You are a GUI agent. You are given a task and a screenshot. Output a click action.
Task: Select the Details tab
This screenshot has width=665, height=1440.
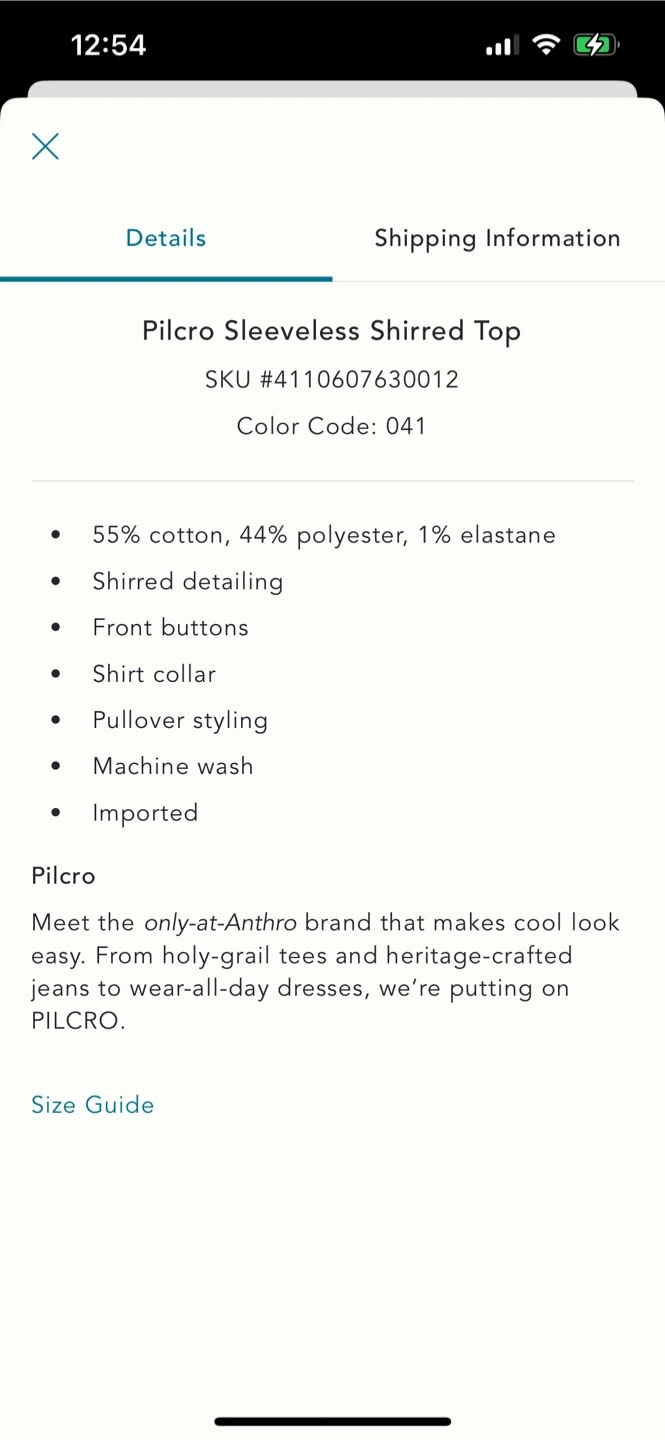(166, 238)
